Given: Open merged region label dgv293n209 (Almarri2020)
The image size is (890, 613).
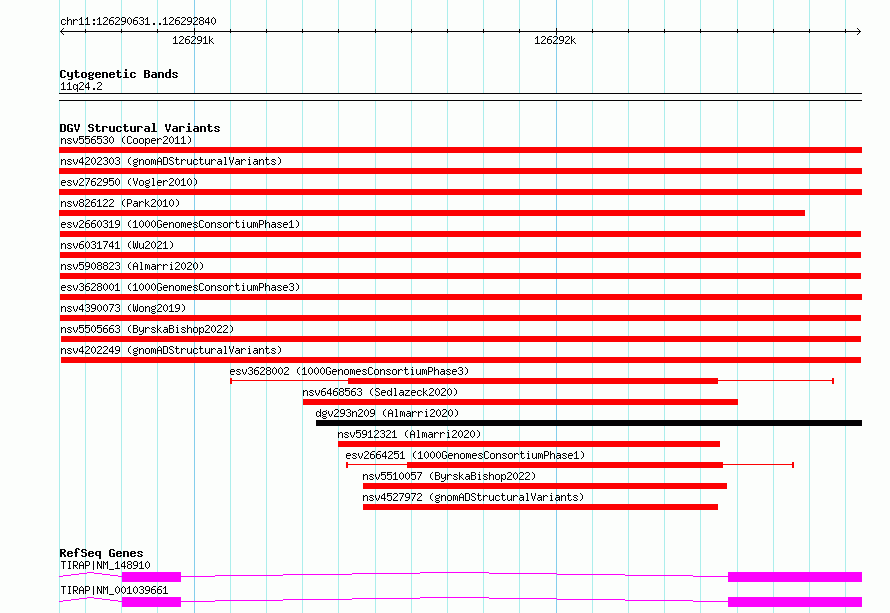Looking at the screenshot, I should click(x=387, y=413).
